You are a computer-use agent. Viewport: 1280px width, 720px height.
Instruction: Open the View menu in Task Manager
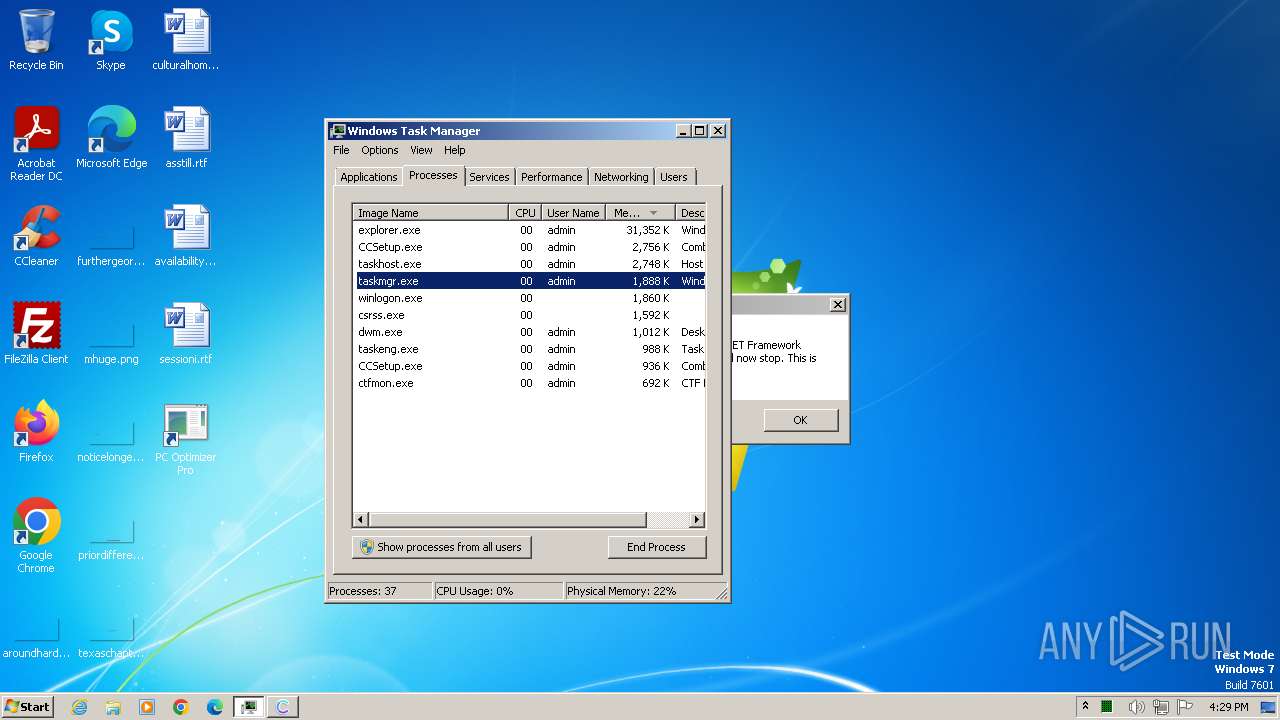click(421, 150)
